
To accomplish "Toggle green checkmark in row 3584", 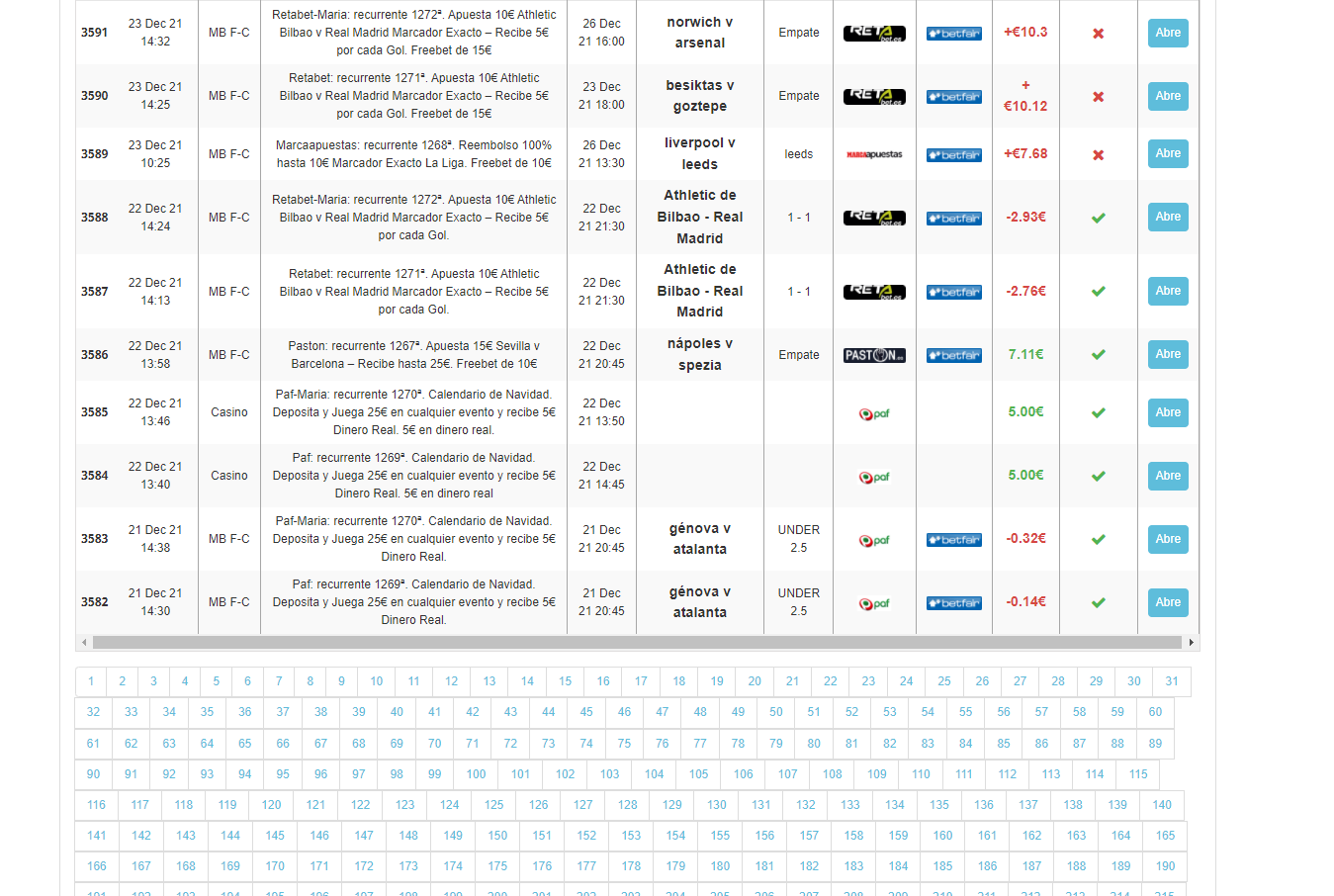I will 1098,476.
